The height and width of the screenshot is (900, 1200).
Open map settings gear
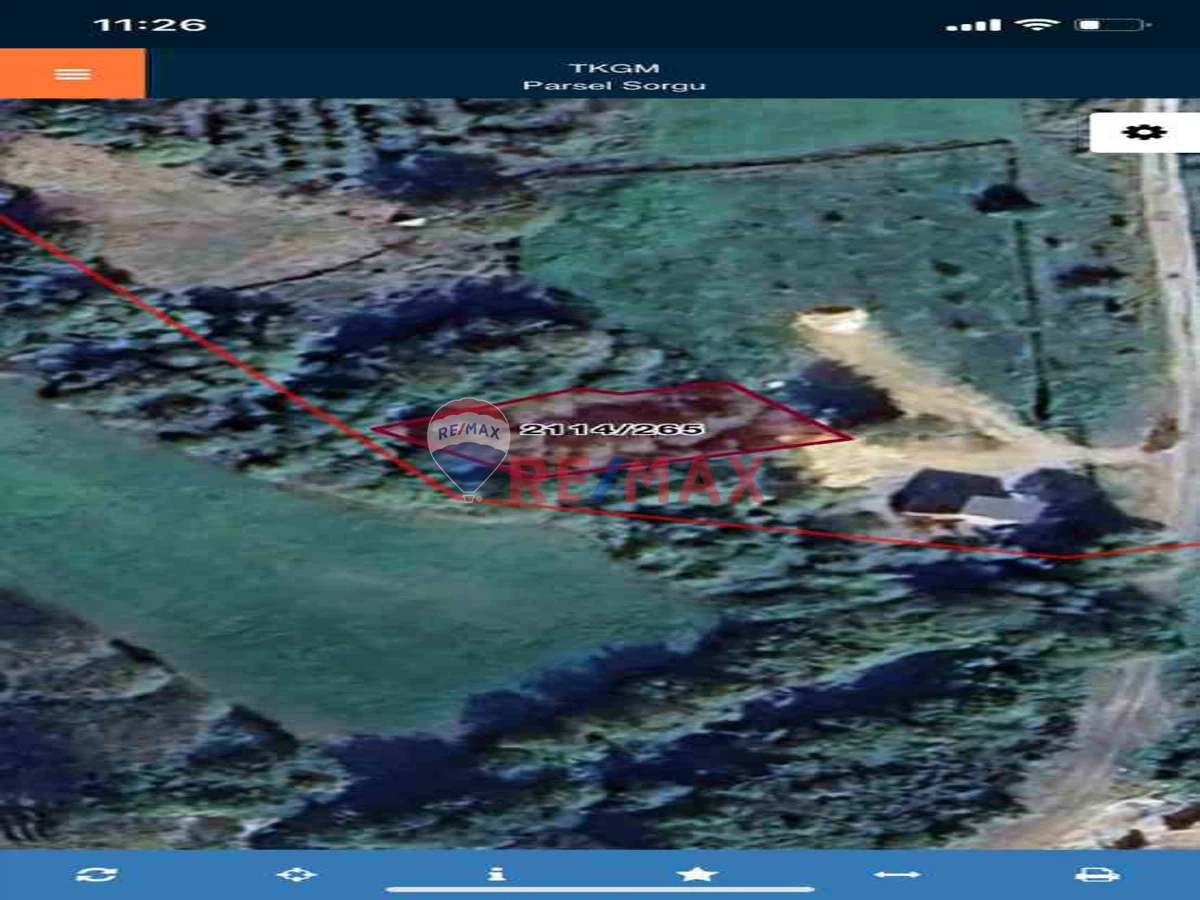pos(1145,132)
